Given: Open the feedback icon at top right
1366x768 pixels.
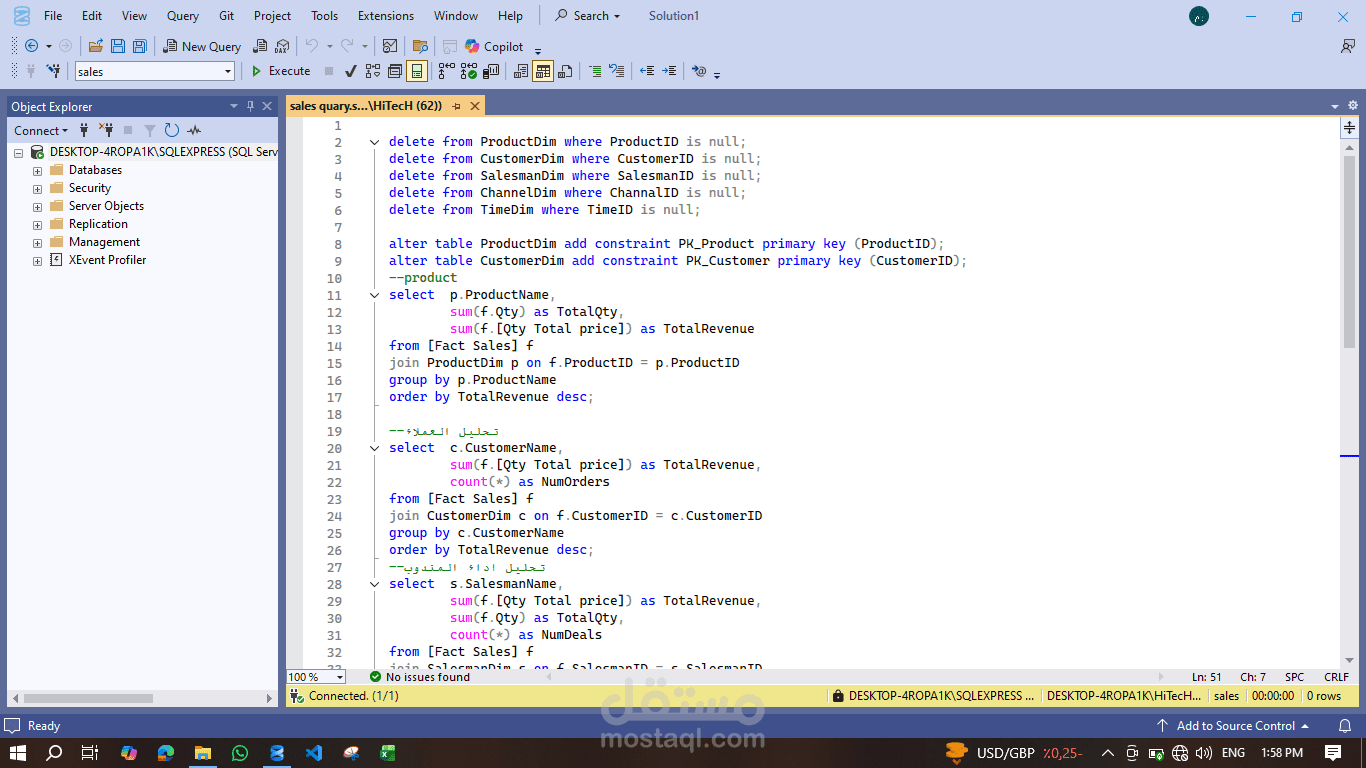Looking at the screenshot, I should pos(1347,46).
